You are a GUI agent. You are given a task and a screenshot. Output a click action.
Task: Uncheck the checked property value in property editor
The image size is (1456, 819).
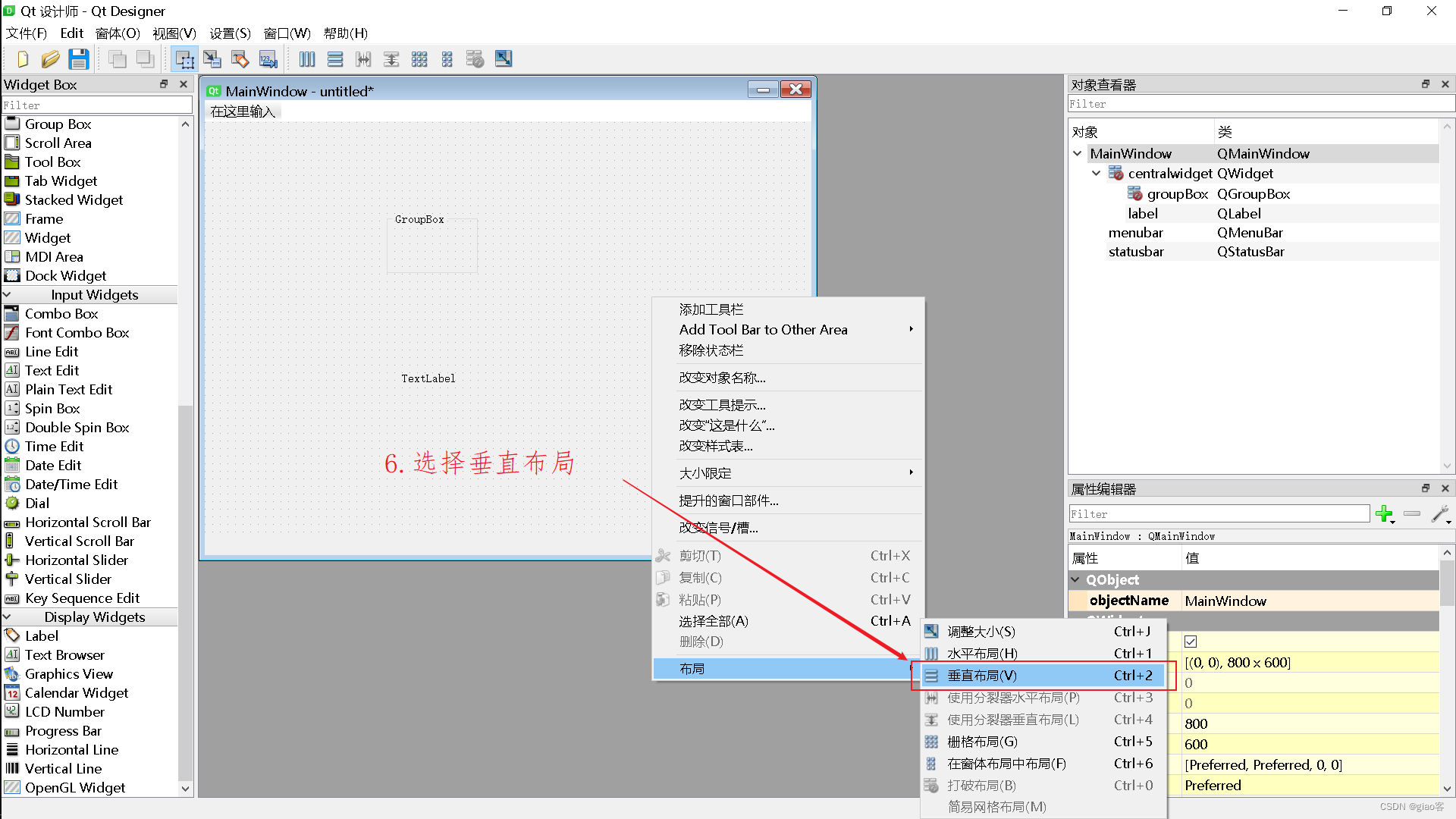pyautogui.click(x=1191, y=641)
